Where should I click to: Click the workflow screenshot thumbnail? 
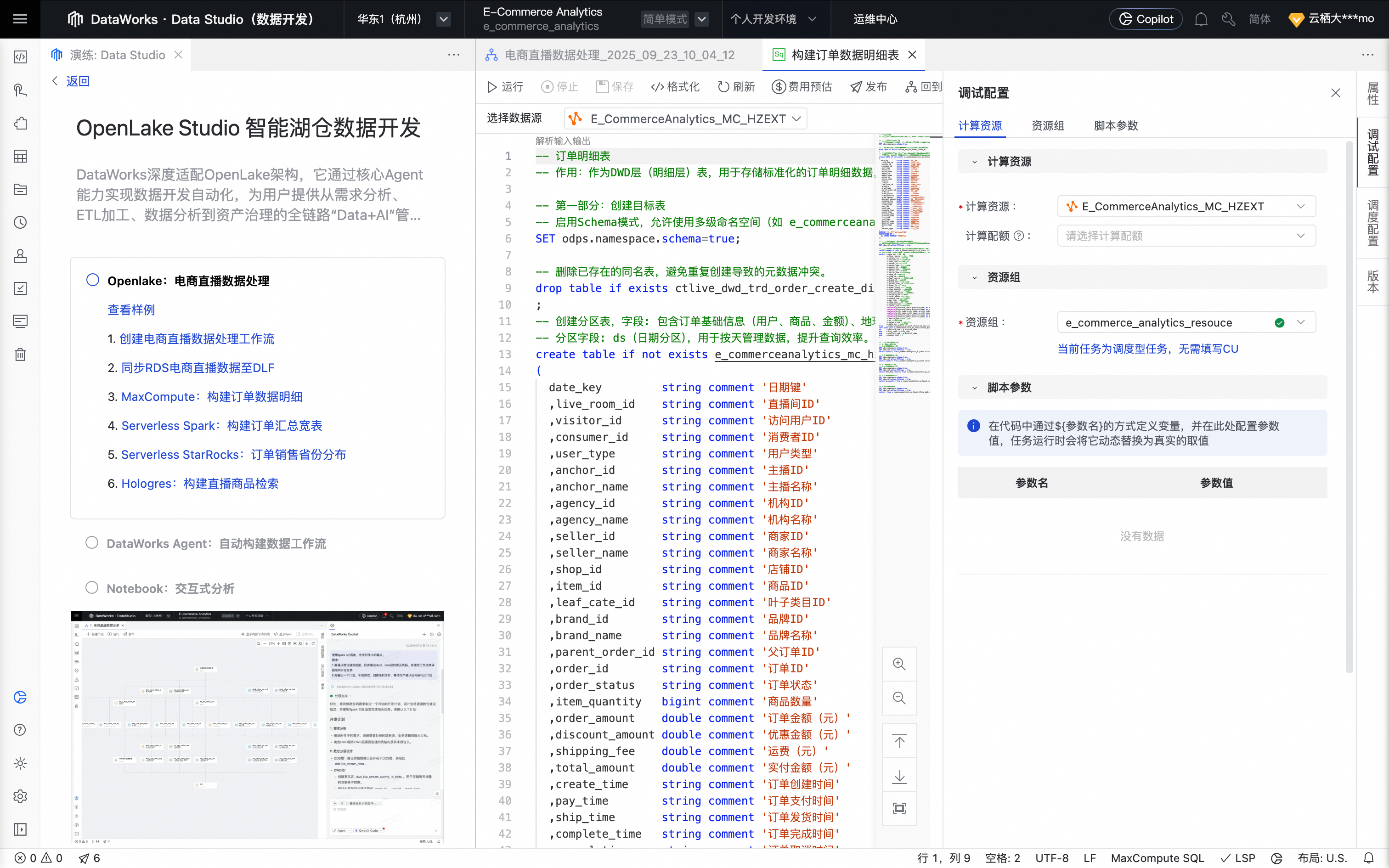[x=257, y=727]
